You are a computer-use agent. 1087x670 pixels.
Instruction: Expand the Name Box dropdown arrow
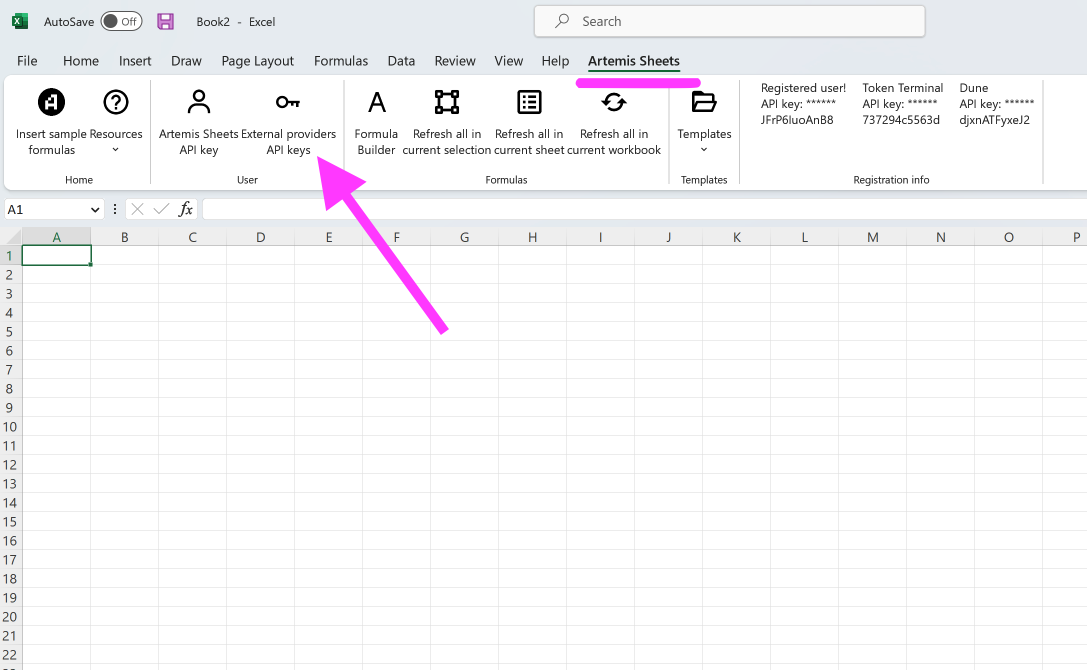95,209
